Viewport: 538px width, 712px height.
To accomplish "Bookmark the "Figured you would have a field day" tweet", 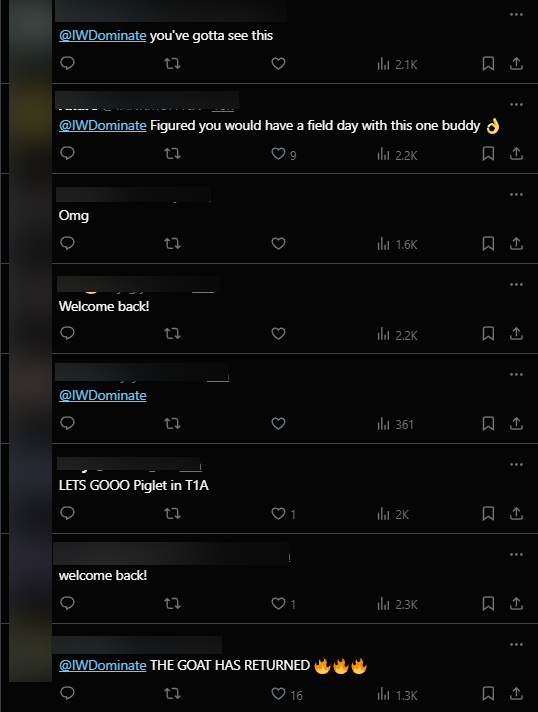I will coord(488,153).
